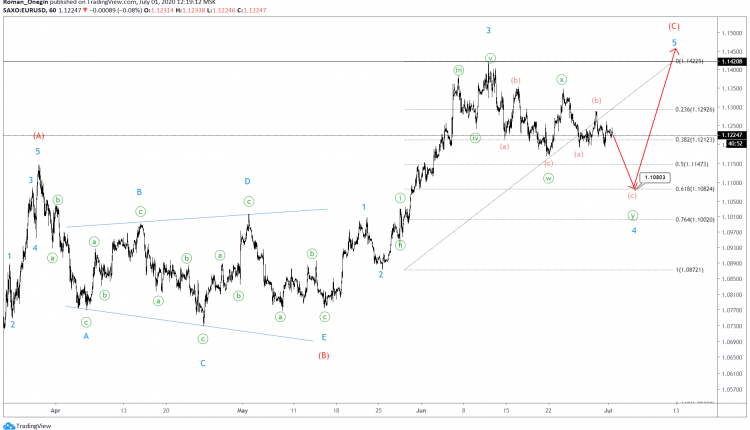Click the 0.764(1.10020) Fibonacci level label

(x=695, y=220)
